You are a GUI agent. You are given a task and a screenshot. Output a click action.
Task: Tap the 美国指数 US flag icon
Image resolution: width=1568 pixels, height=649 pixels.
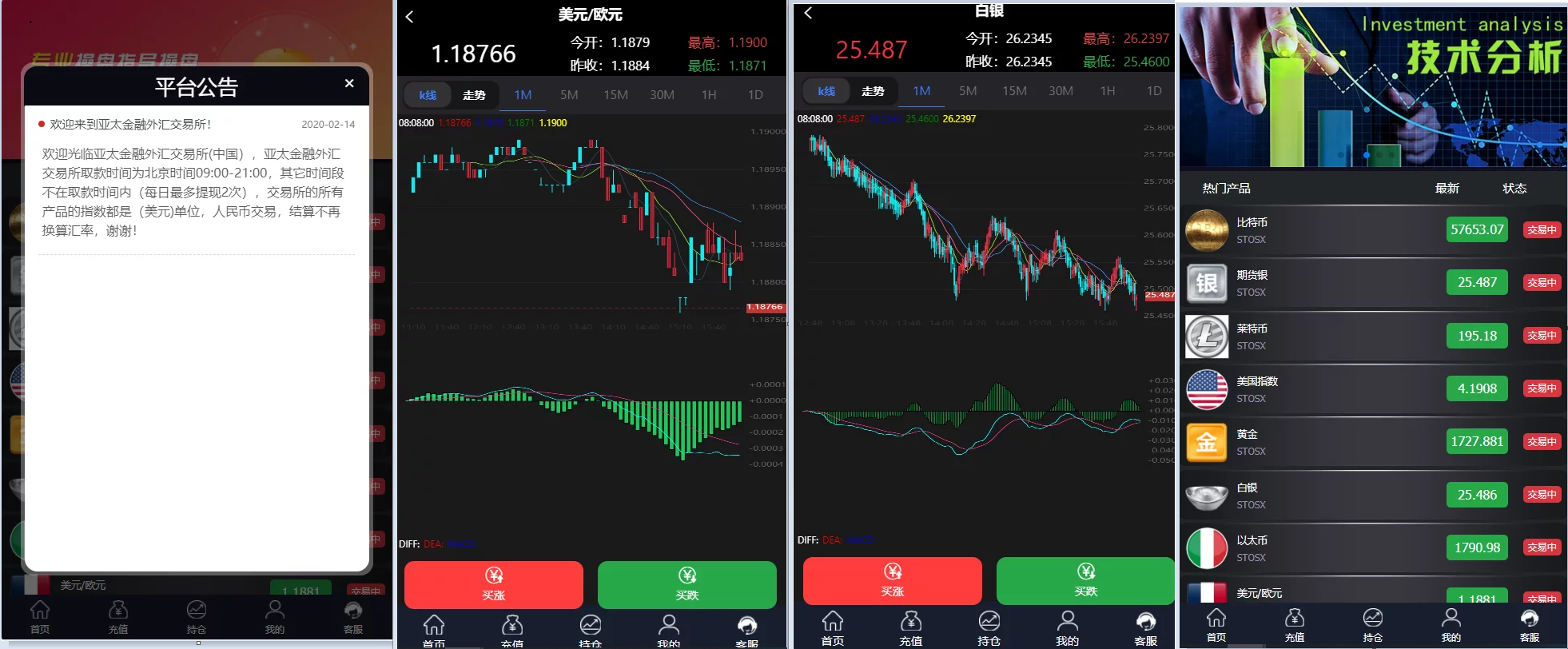click(1206, 389)
